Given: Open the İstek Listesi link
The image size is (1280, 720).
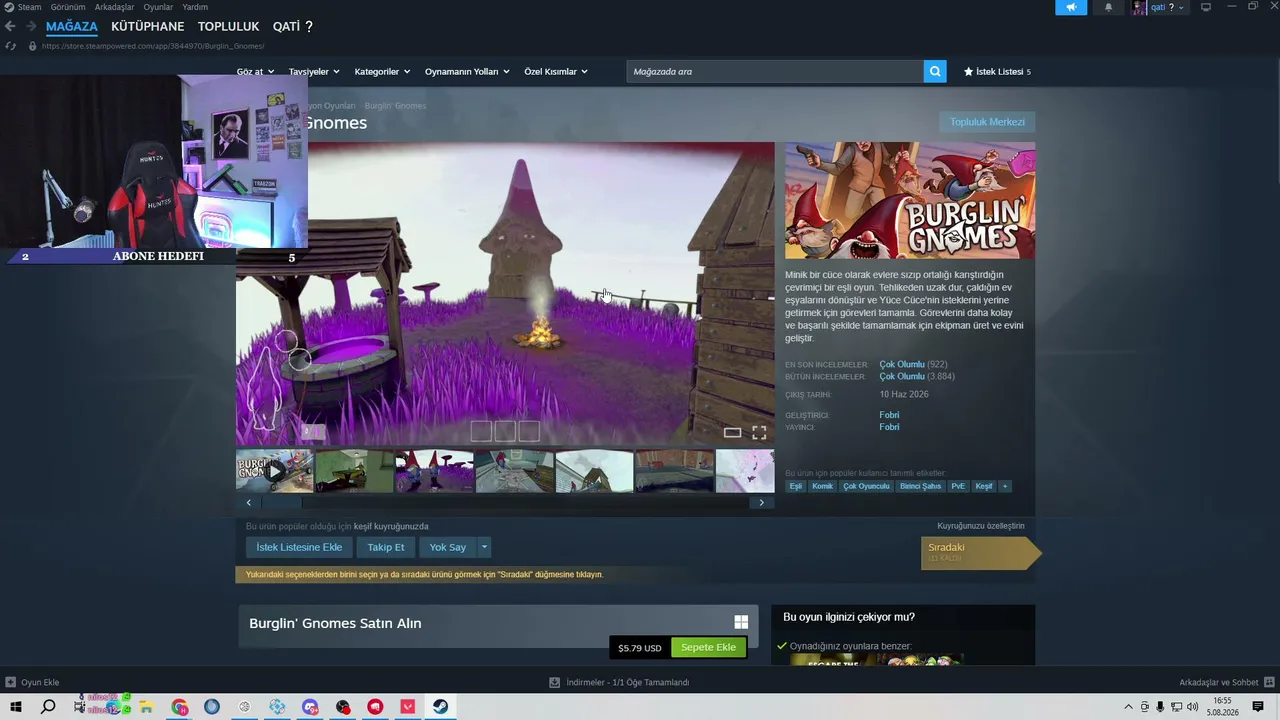Looking at the screenshot, I should [998, 72].
